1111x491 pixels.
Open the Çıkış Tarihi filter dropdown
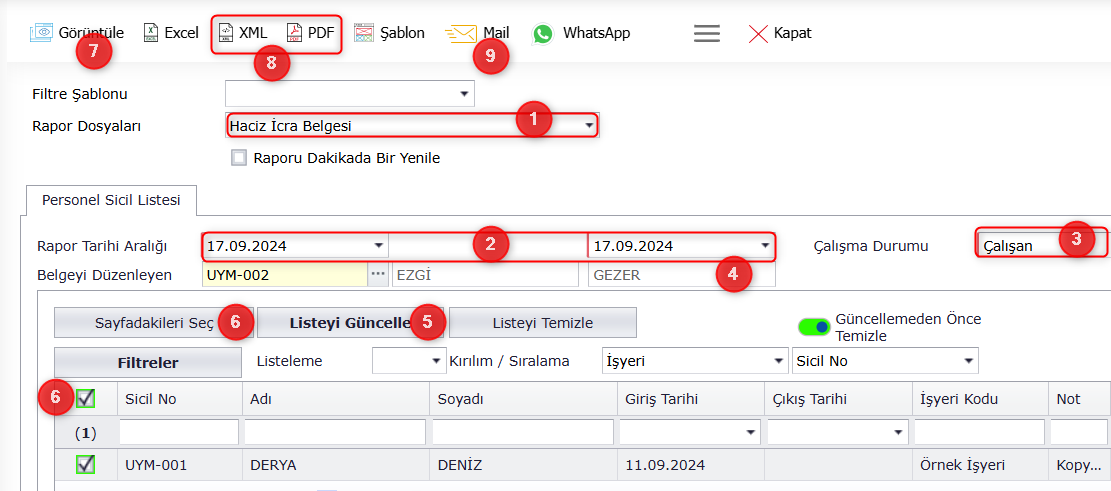pos(898,432)
